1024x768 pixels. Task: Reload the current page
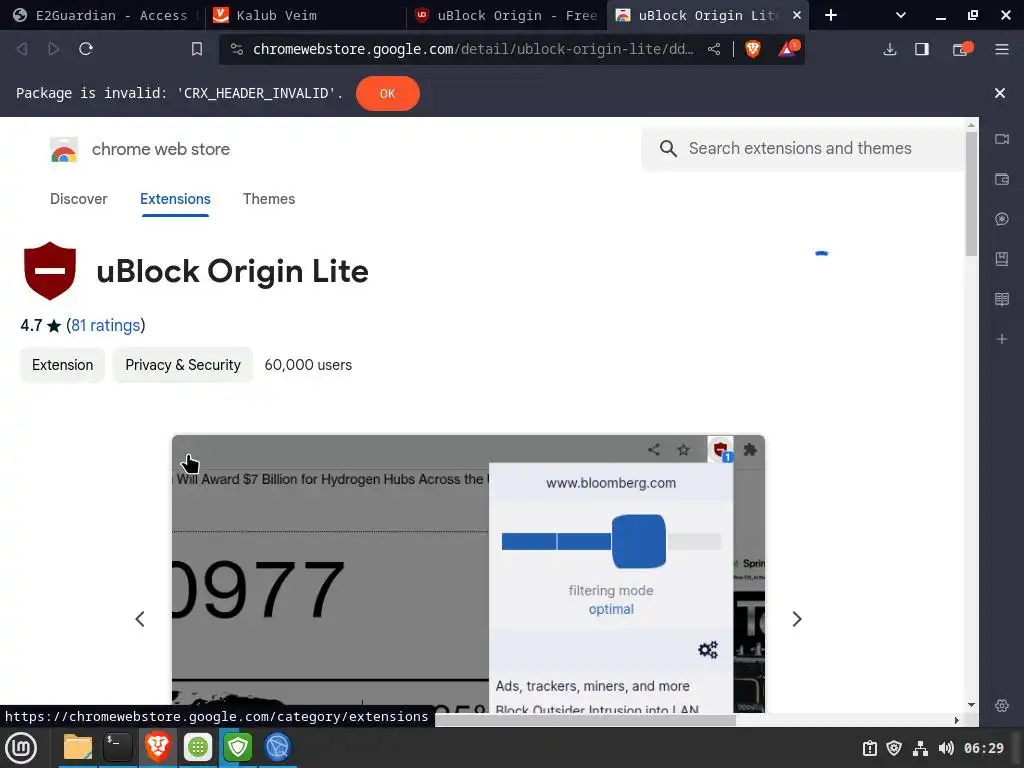[86, 49]
